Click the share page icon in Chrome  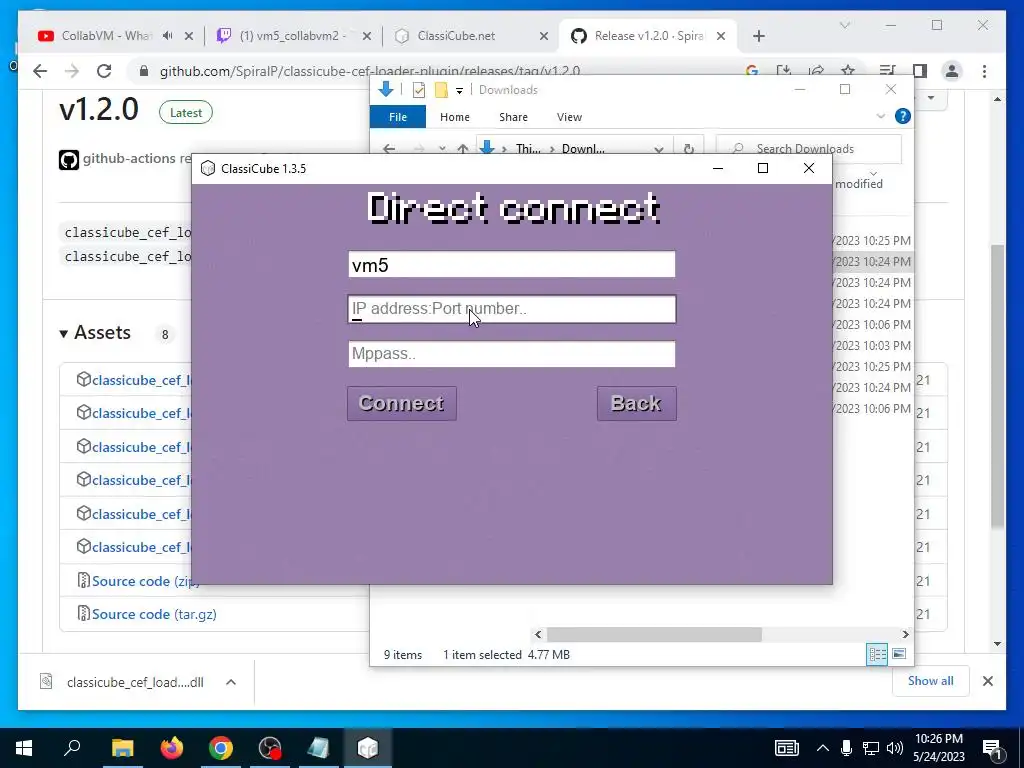pos(816,71)
